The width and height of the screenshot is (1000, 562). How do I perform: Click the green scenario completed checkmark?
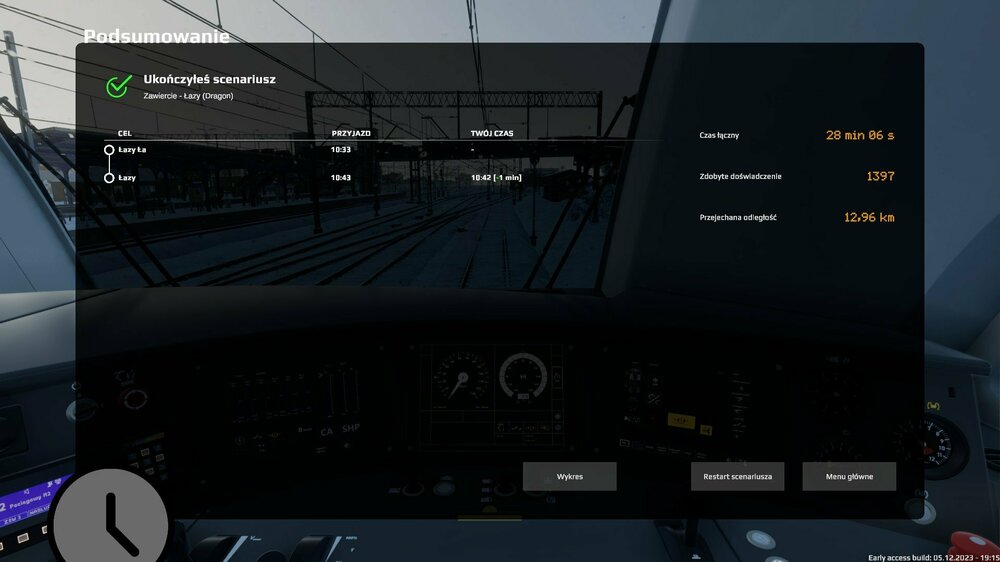click(x=119, y=85)
